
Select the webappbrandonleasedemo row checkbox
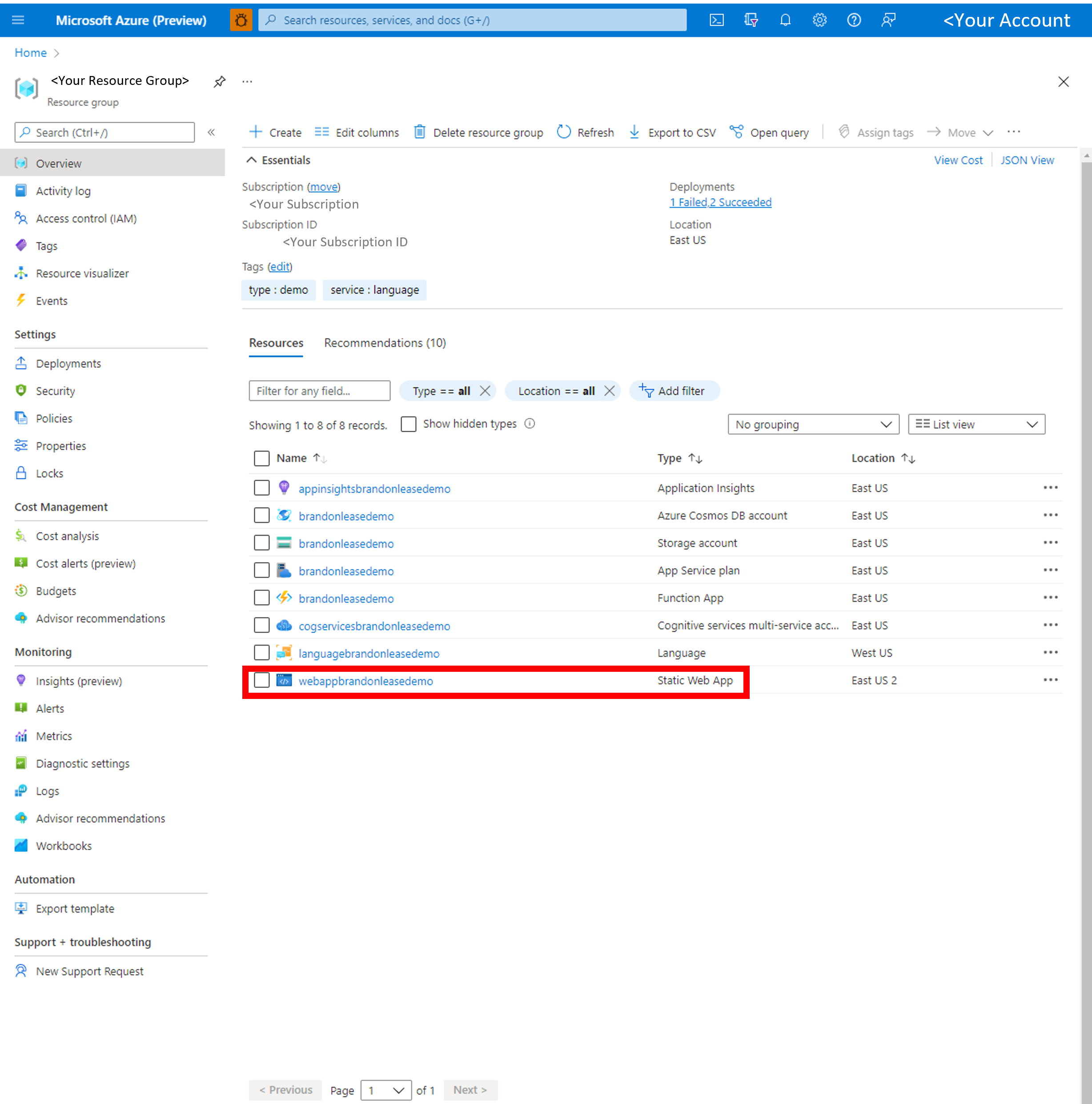262,680
